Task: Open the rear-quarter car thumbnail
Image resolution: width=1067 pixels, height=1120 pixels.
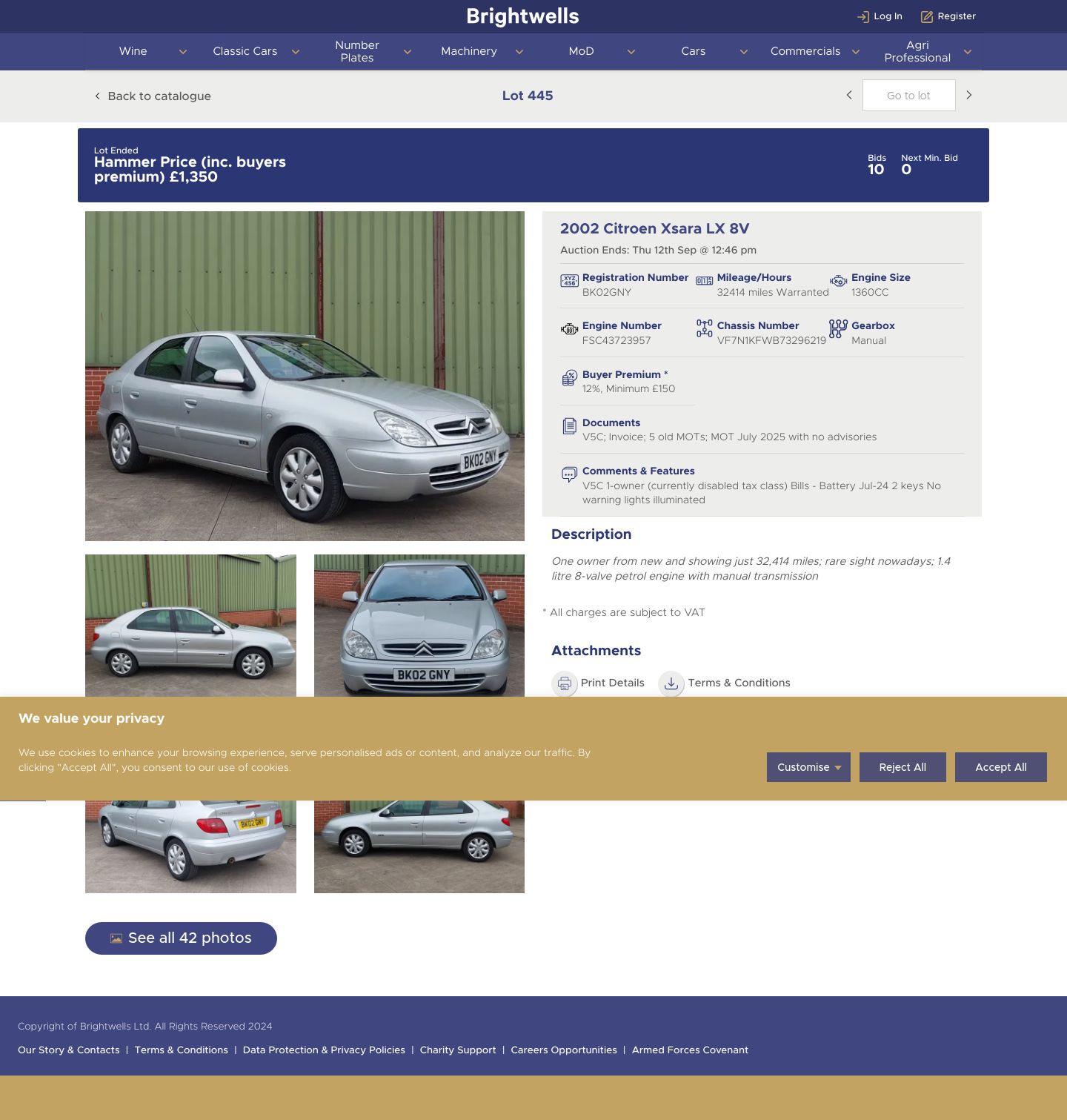Action: [190, 846]
